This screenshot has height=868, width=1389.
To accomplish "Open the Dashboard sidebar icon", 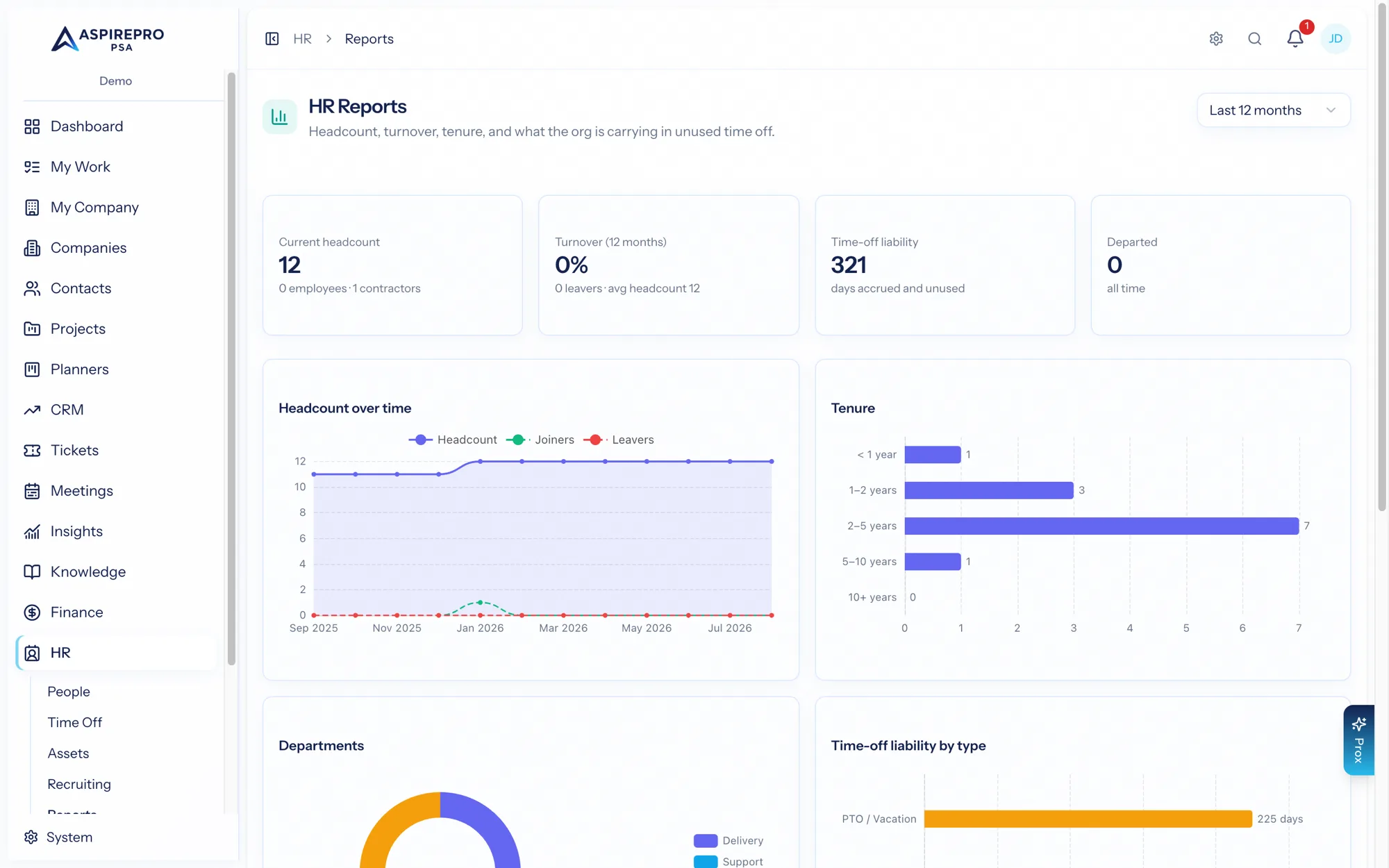I will tap(32, 126).
